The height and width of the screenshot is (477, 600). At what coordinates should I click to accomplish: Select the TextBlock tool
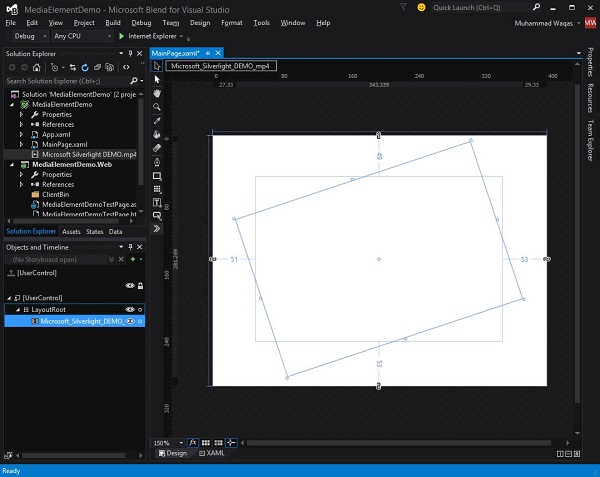tap(157, 202)
